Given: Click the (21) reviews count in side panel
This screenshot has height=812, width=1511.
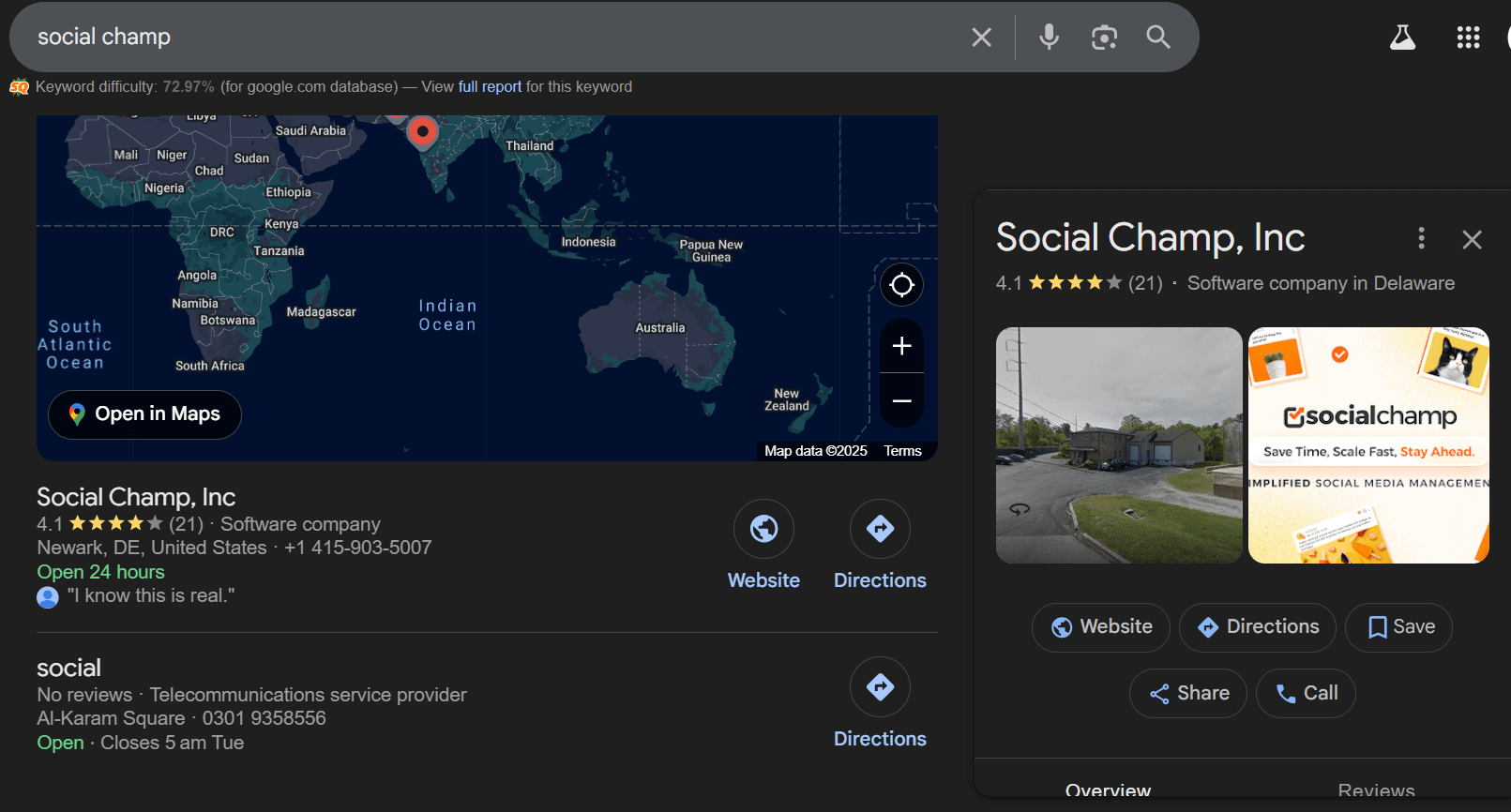Looking at the screenshot, I should (x=1145, y=283).
